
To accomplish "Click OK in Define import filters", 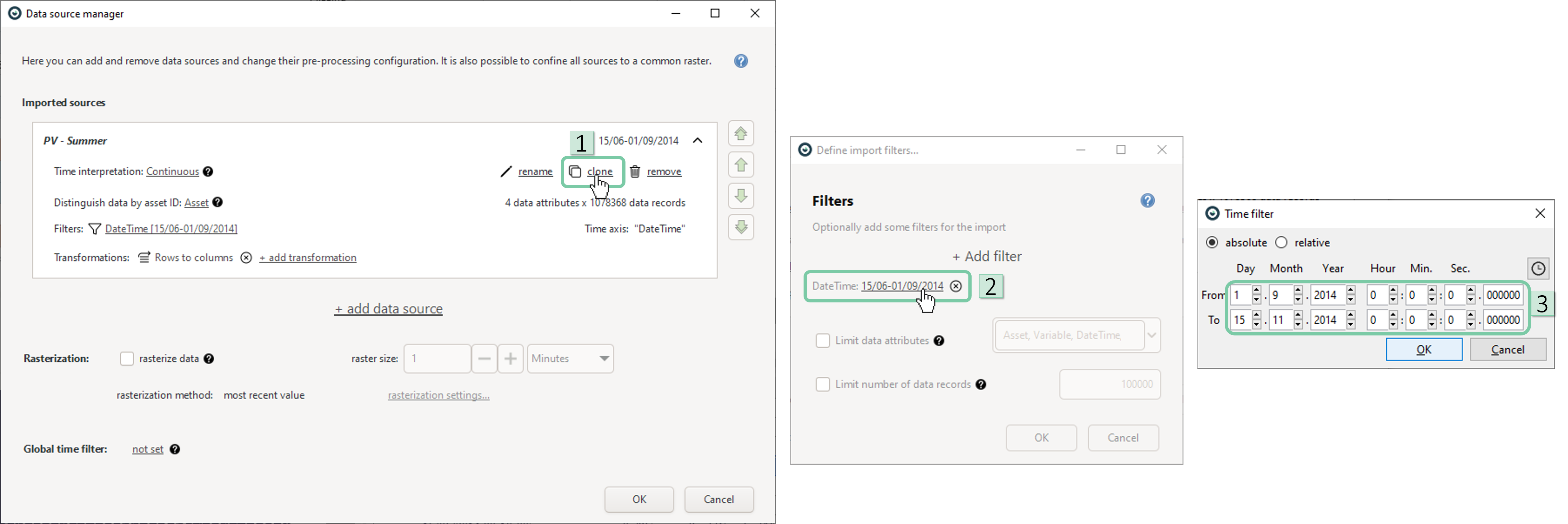I will 1041,437.
